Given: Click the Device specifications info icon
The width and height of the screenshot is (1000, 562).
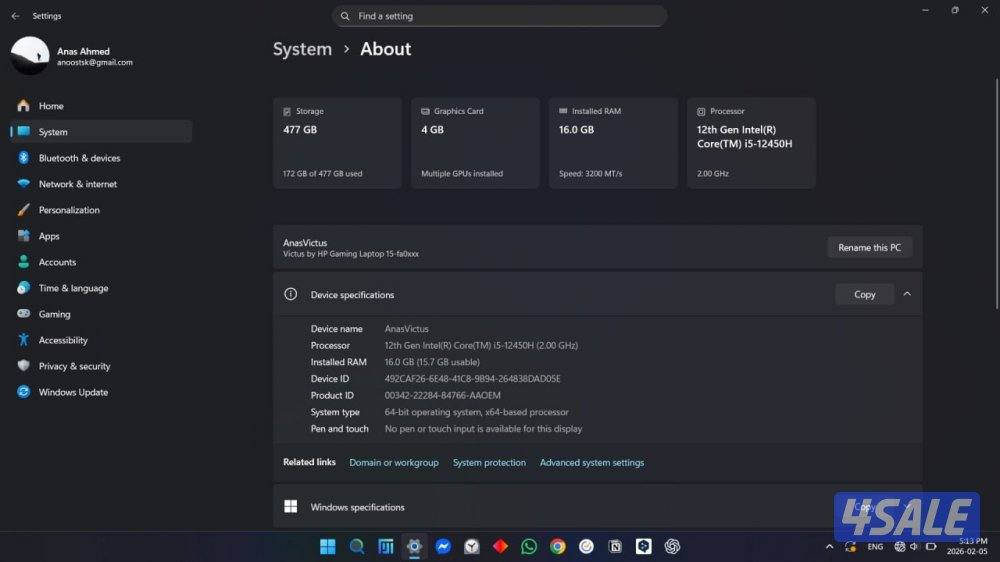Looking at the screenshot, I should click(290, 294).
